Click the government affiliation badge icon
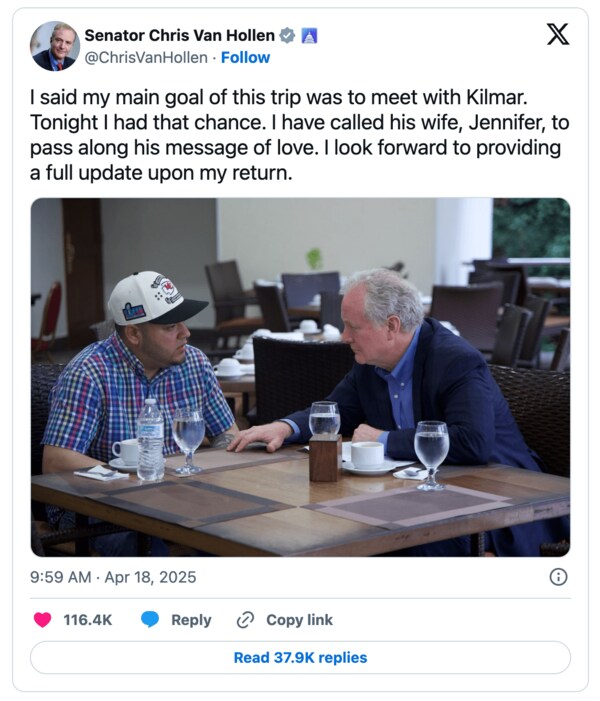This screenshot has width=600, height=701. coord(309,36)
